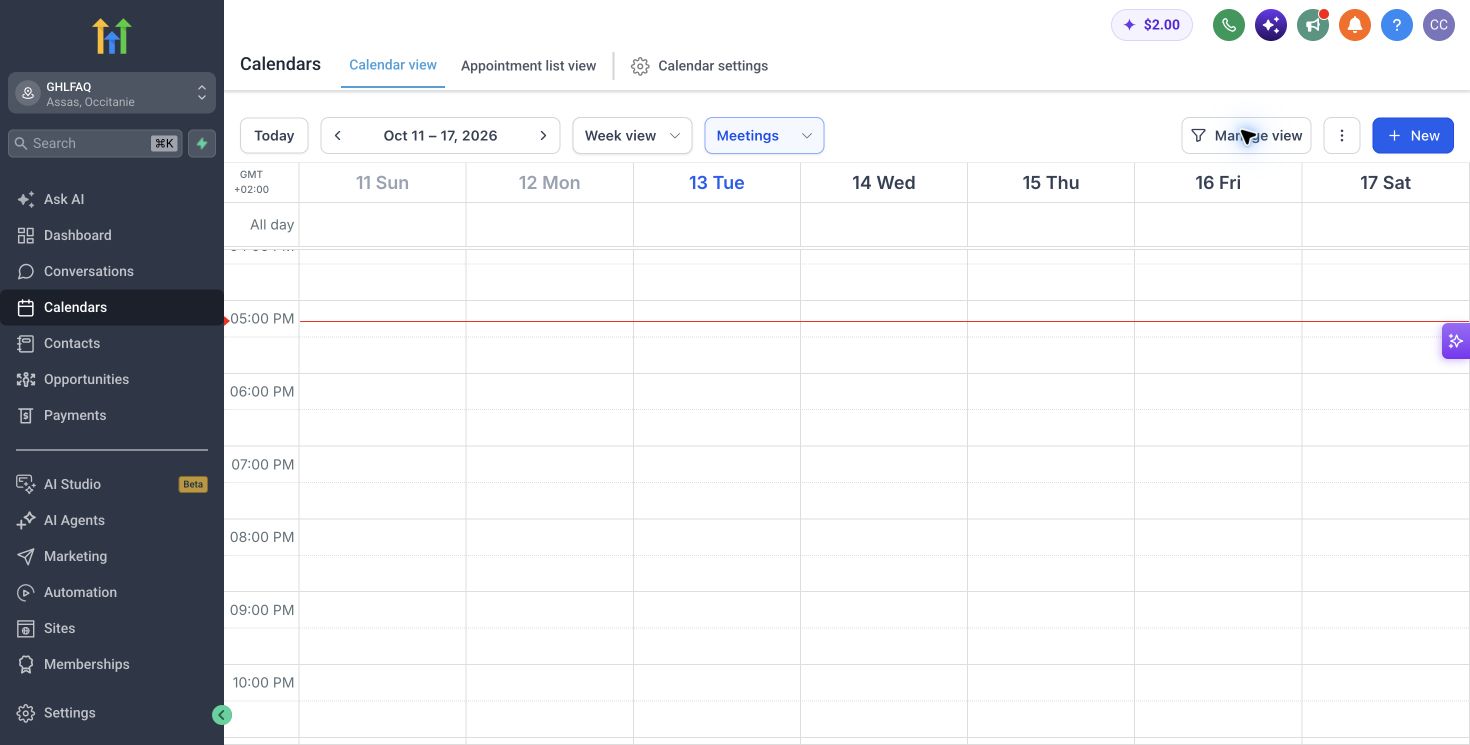Open Ask AI in sidebar

[112, 199]
